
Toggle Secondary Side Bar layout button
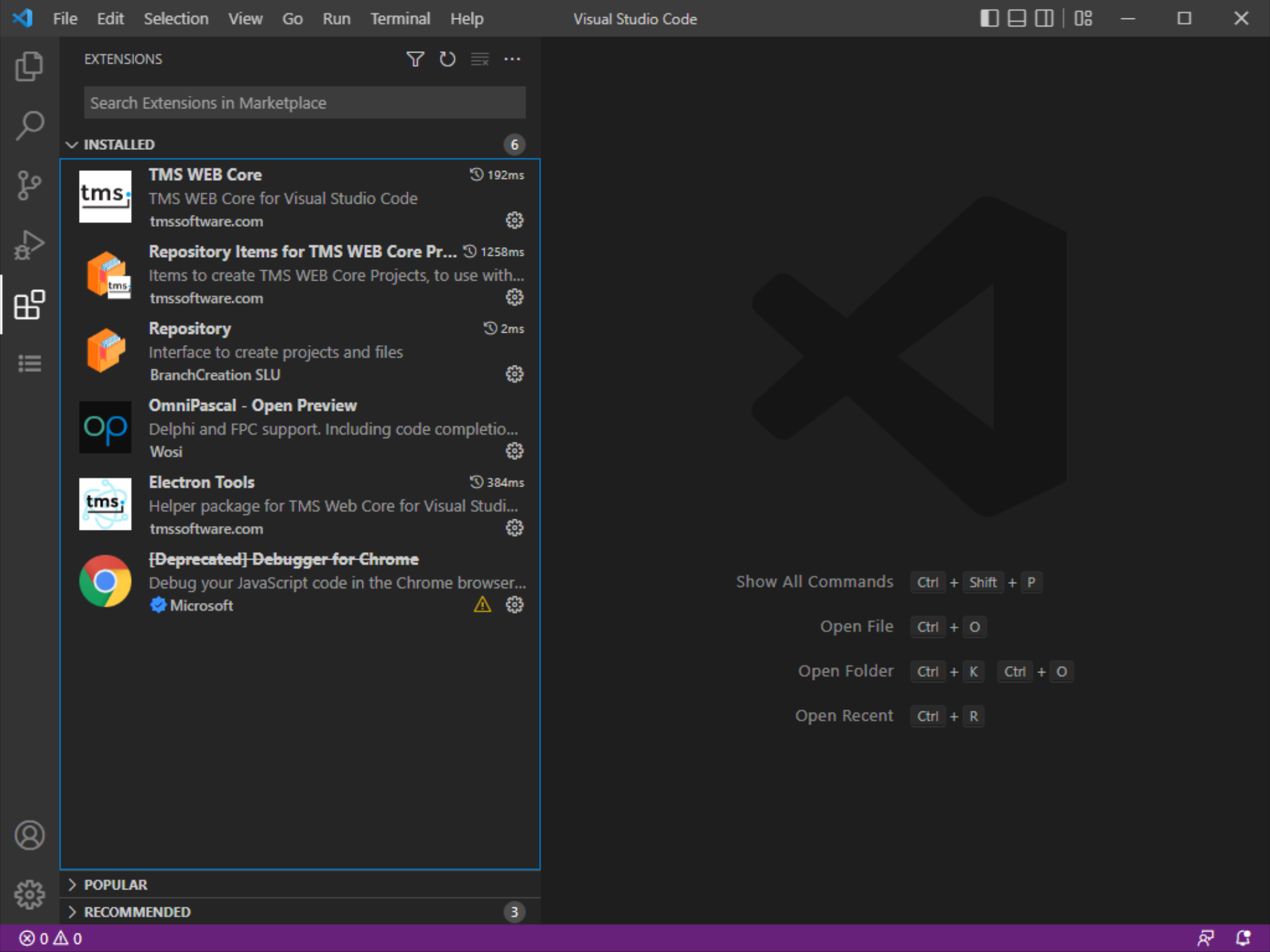tap(1044, 18)
